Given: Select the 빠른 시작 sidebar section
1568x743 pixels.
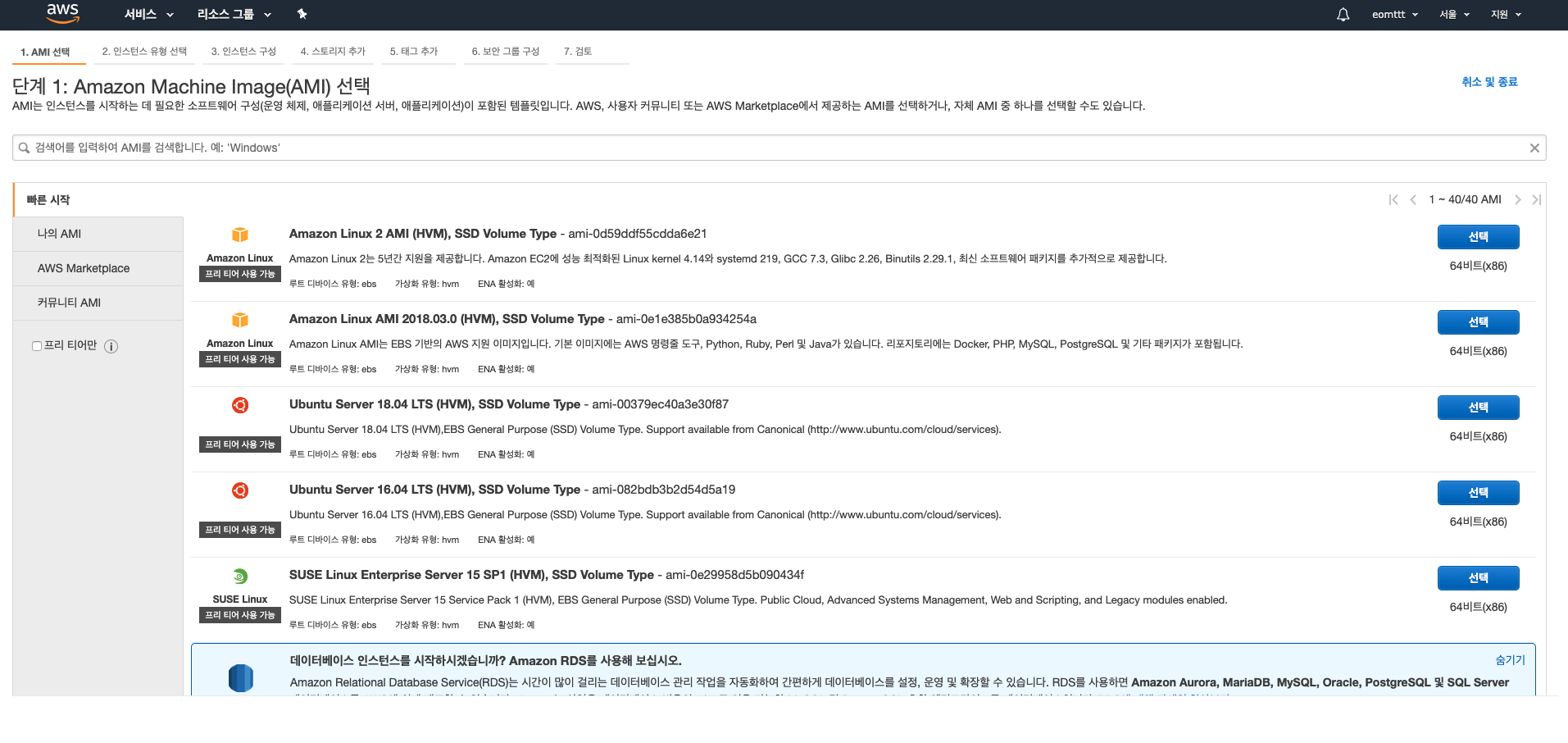Looking at the screenshot, I should (98, 199).
